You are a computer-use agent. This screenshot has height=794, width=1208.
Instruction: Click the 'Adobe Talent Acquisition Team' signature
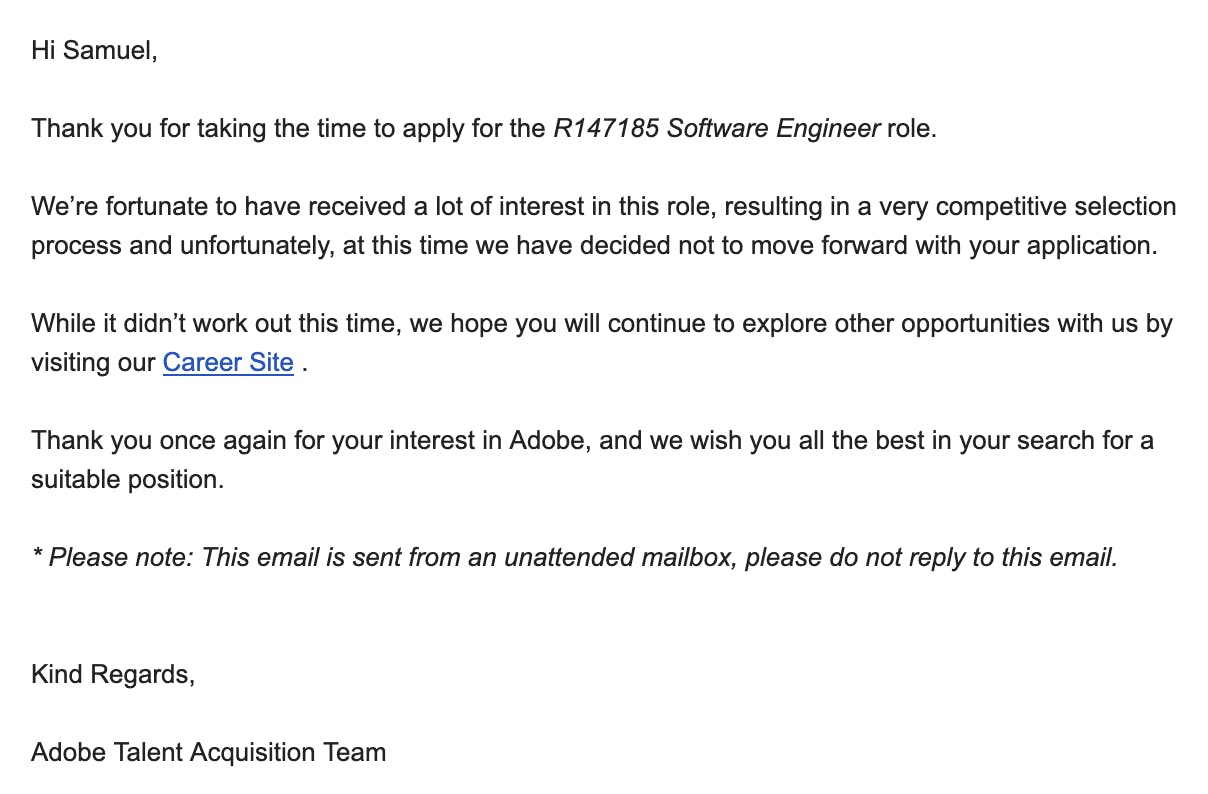tap(208, 752)
